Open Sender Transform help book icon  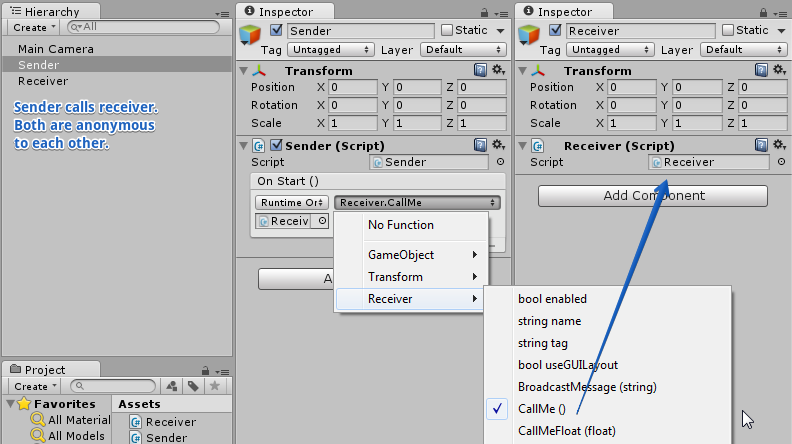(x=480, y=70)
